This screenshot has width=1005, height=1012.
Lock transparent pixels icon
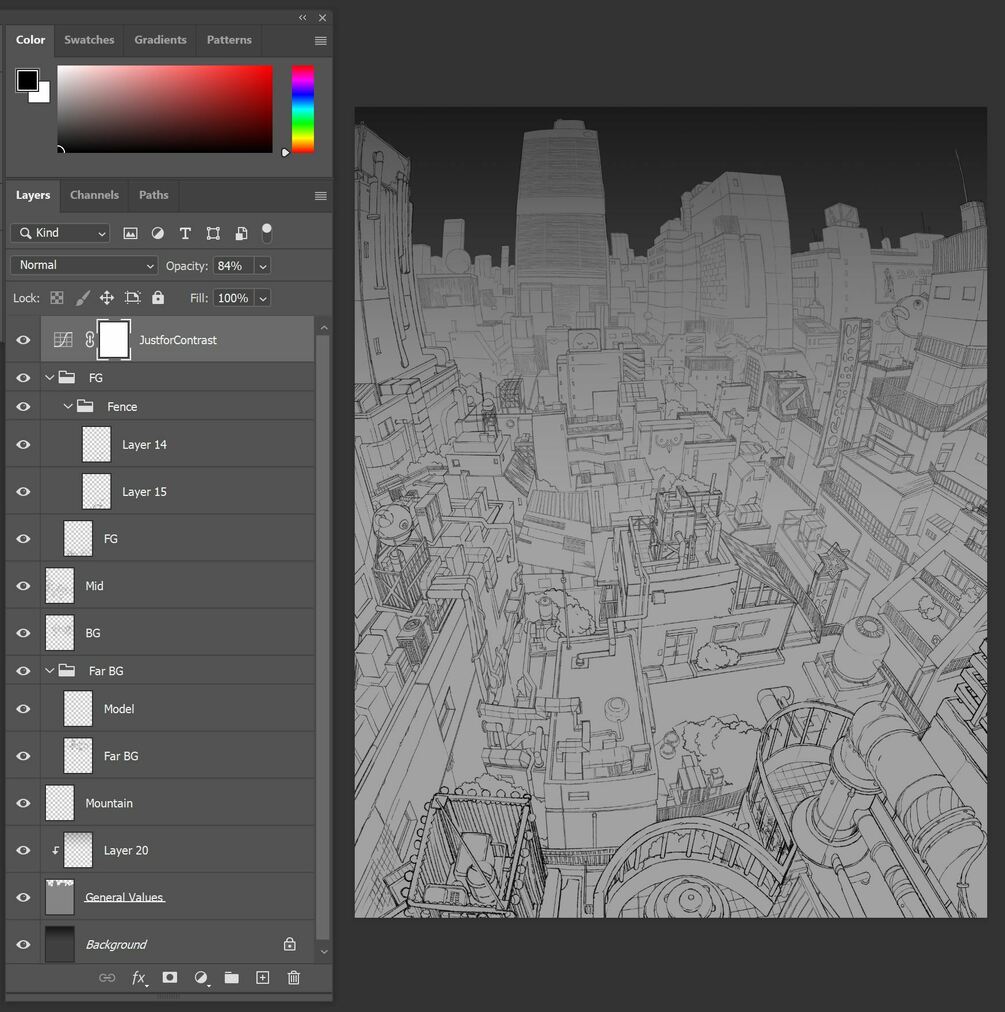click(57, 298)
